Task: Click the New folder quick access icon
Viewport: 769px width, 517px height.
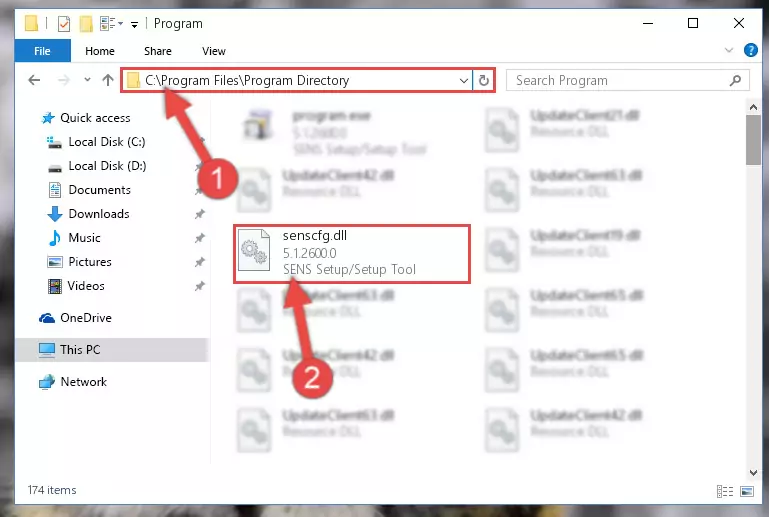Action: point(86,24)
